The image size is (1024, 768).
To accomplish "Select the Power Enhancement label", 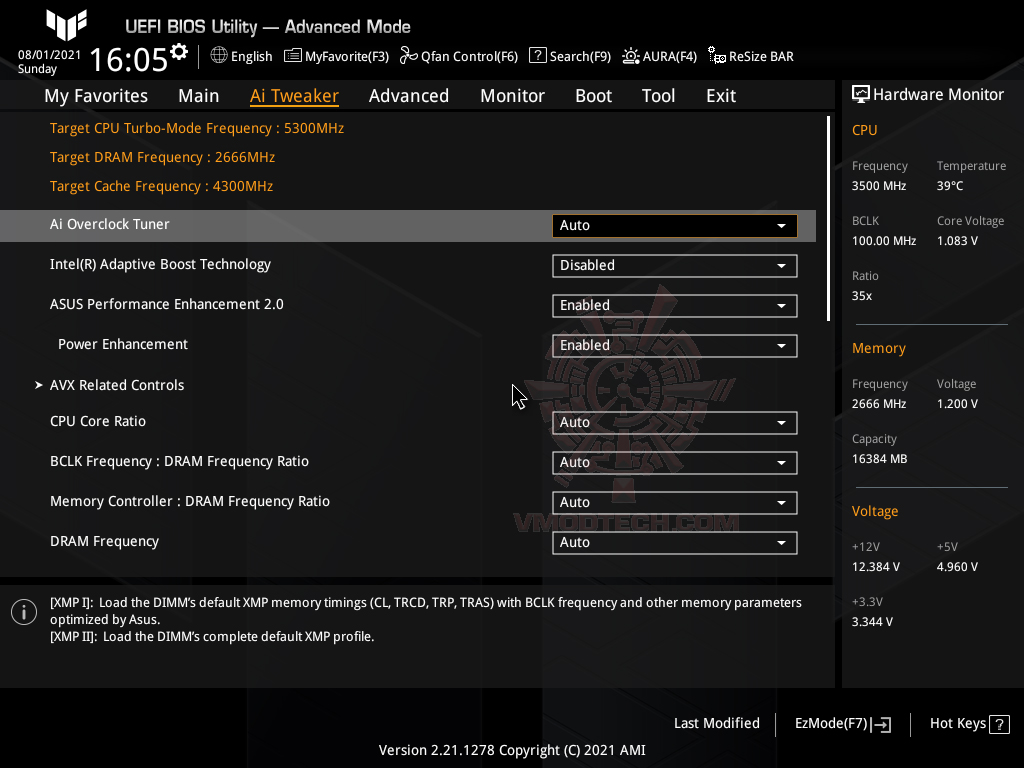I will pyautogui.click(x=123, y=344).
